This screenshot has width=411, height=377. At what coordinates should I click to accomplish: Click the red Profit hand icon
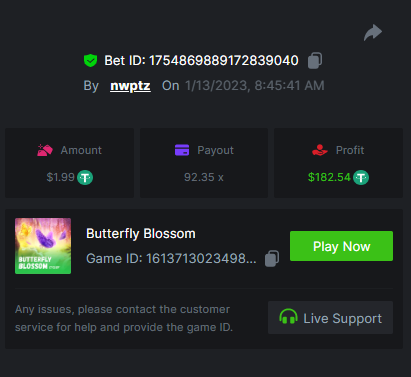[x=320, y=150]
